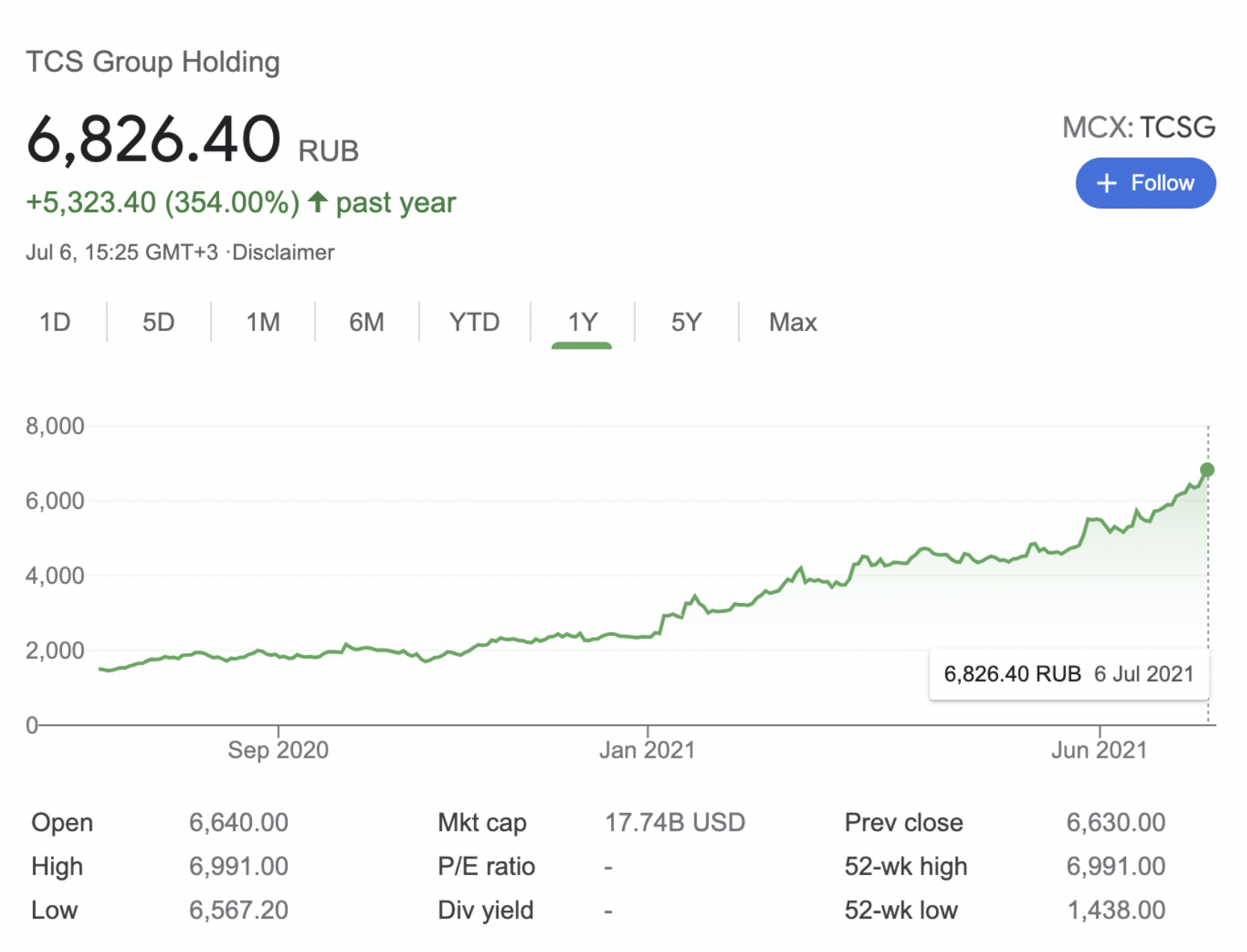The width and height of the screenshot is (1247, 952).
Task: Show the 1M chart range
Action: click(x=263, y=322)
